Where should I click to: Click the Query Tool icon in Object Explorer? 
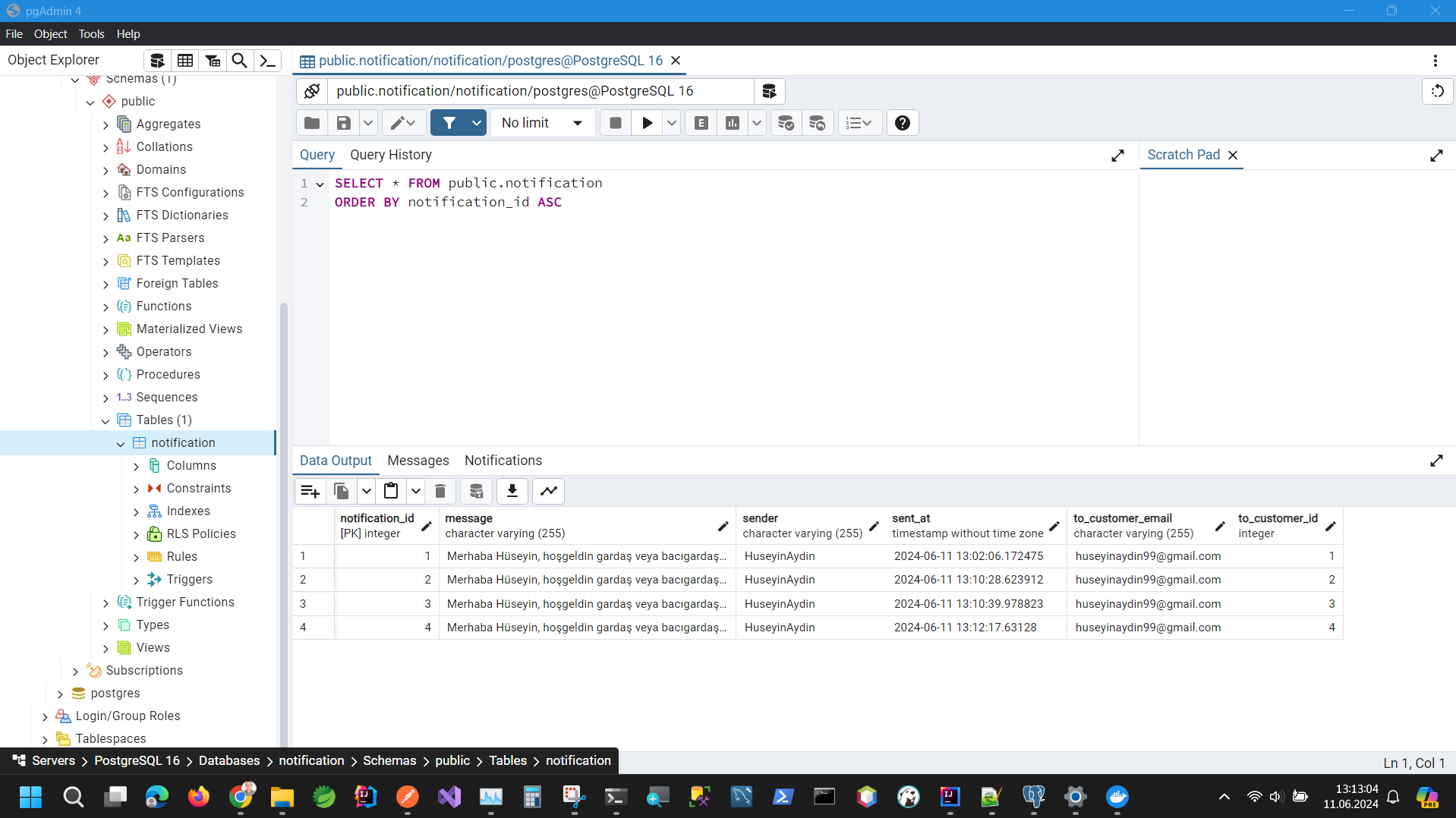[x=157, y=61]
